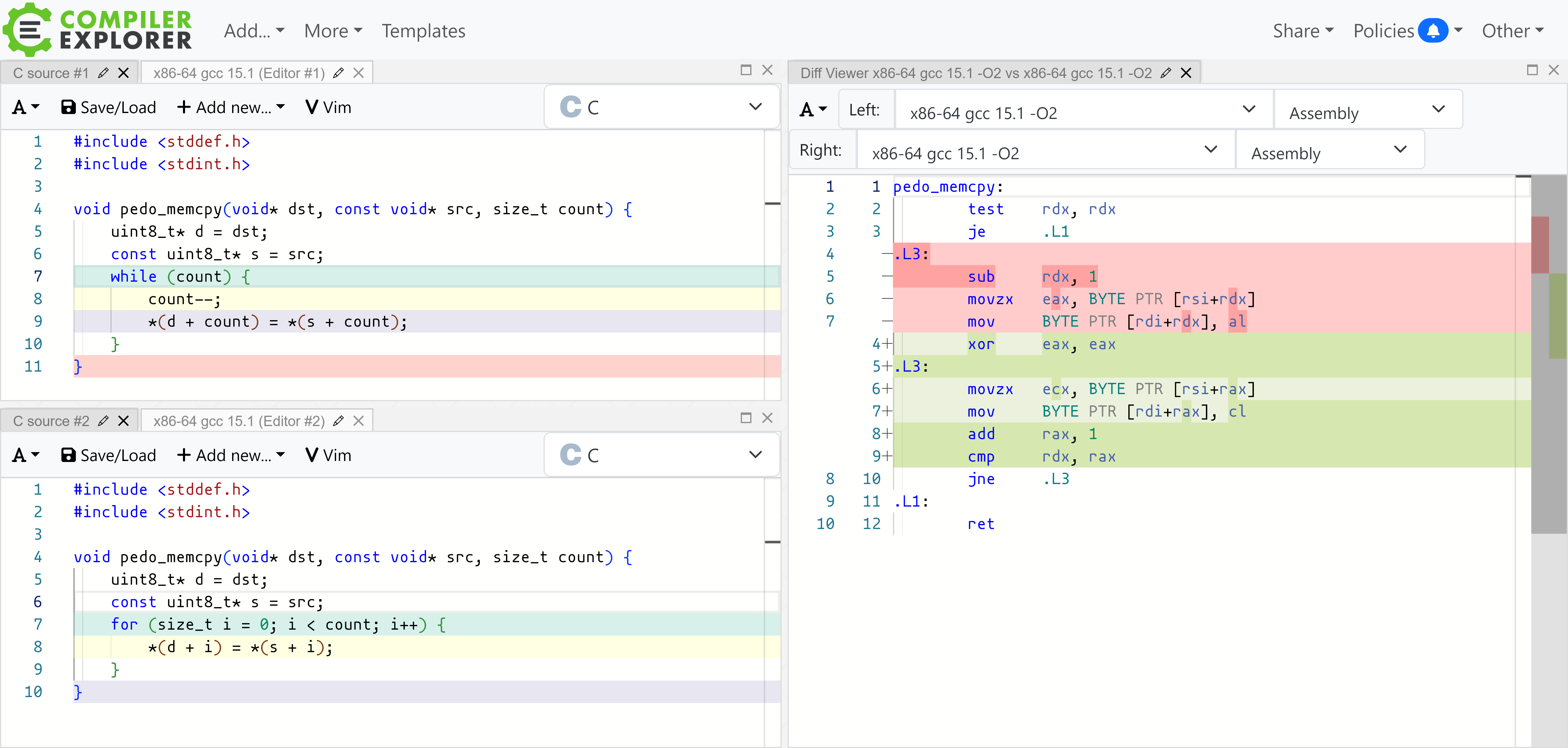Select the Diff Viewer tab

click(x=976, y=73)
